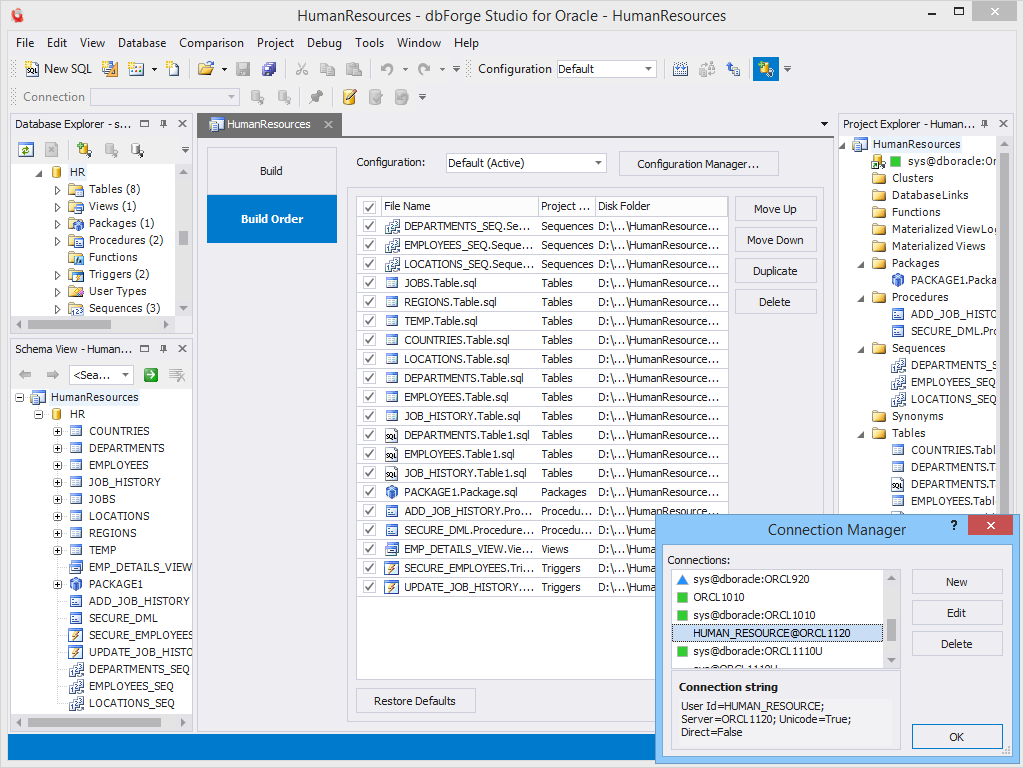Click the Schema View back arrow
The image size is (1024, 768).
[x=25, y=374]
